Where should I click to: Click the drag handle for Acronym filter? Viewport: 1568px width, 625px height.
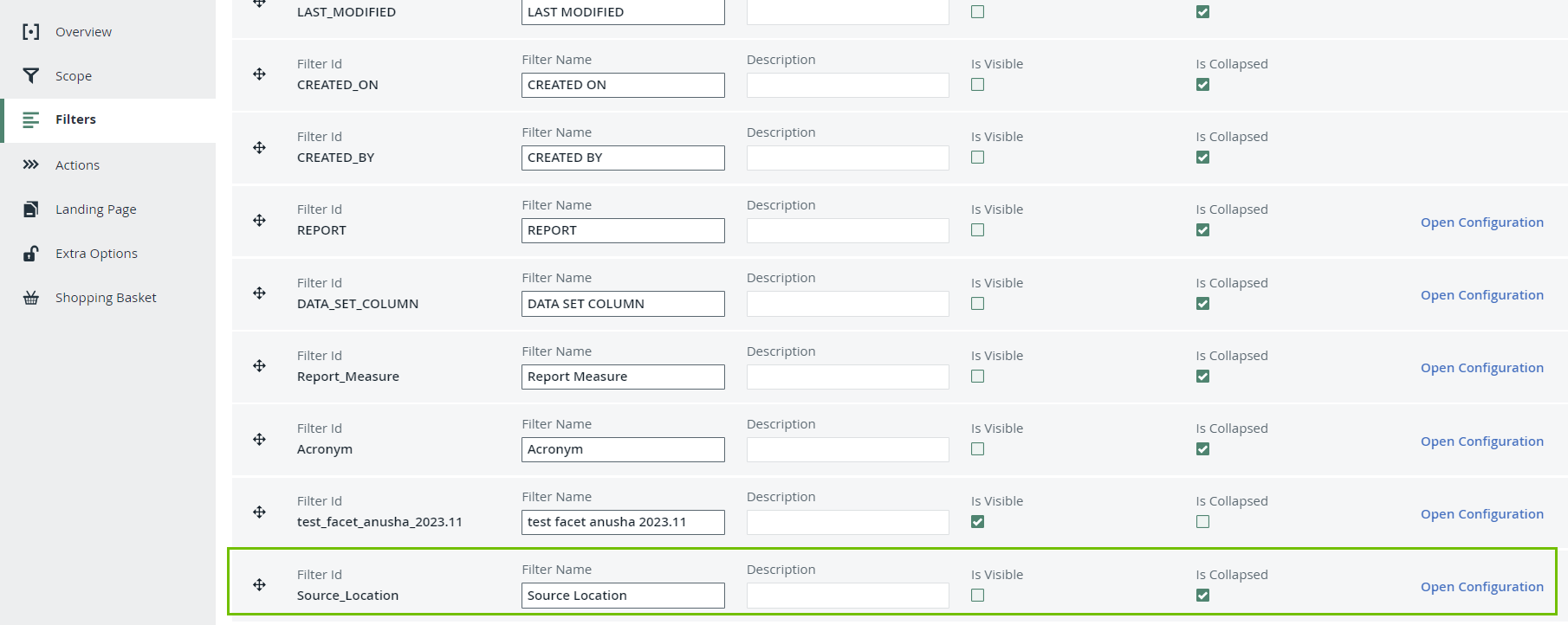coord(259,440)
